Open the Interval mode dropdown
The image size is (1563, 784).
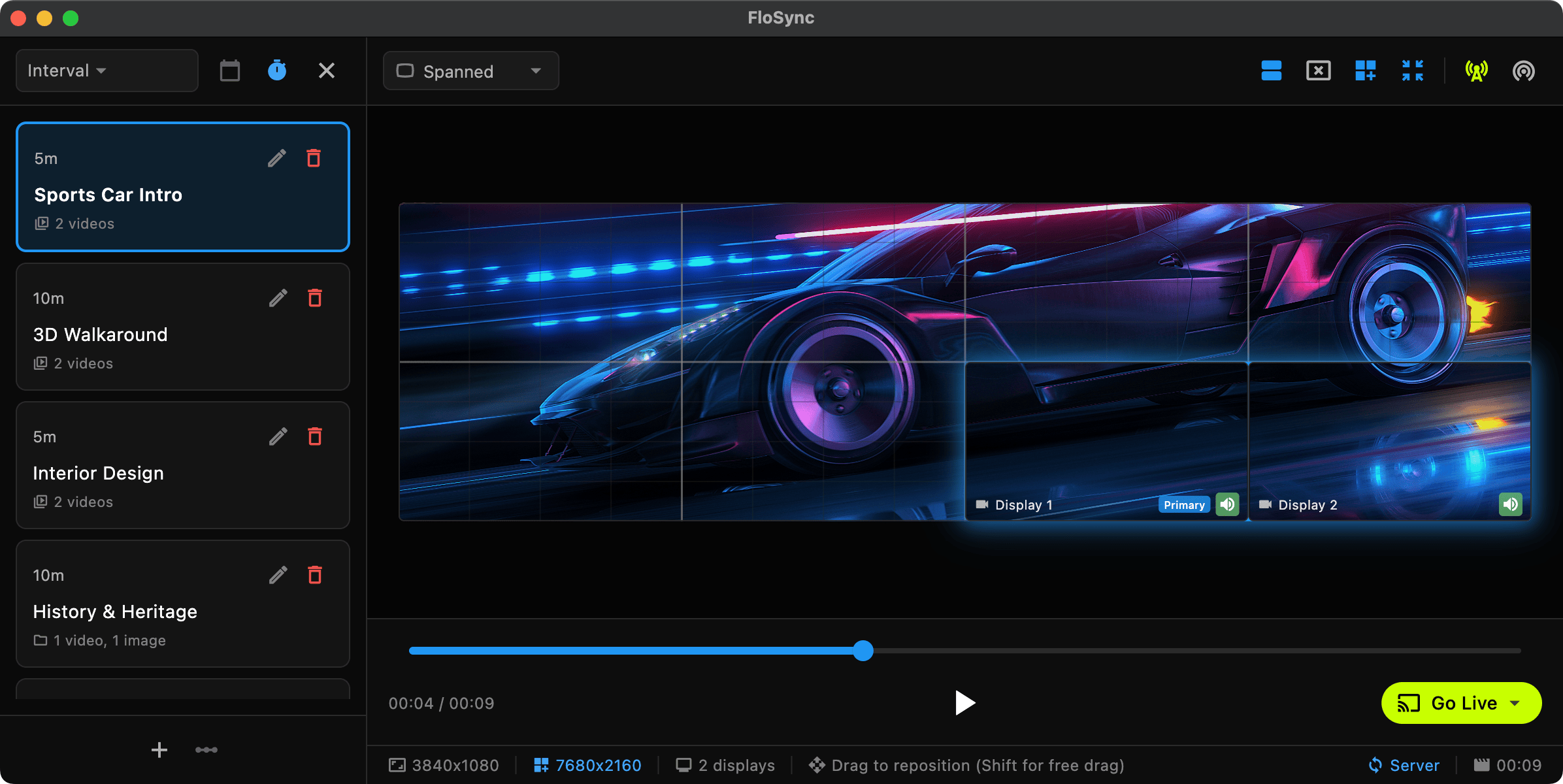pyautogui.click(x=107, y=70)
